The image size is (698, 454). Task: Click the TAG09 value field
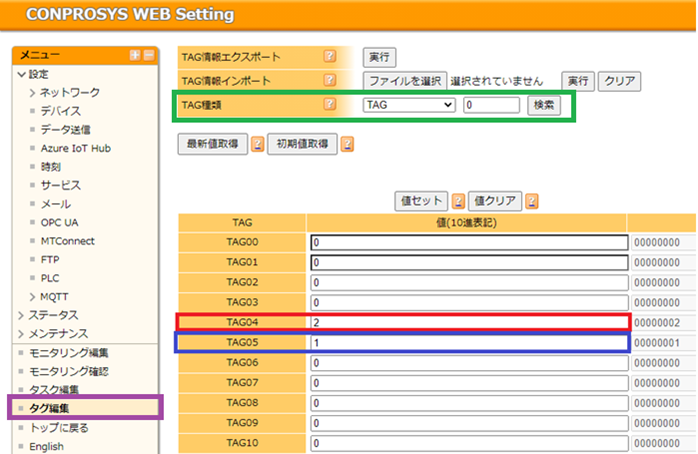[469, 423]
